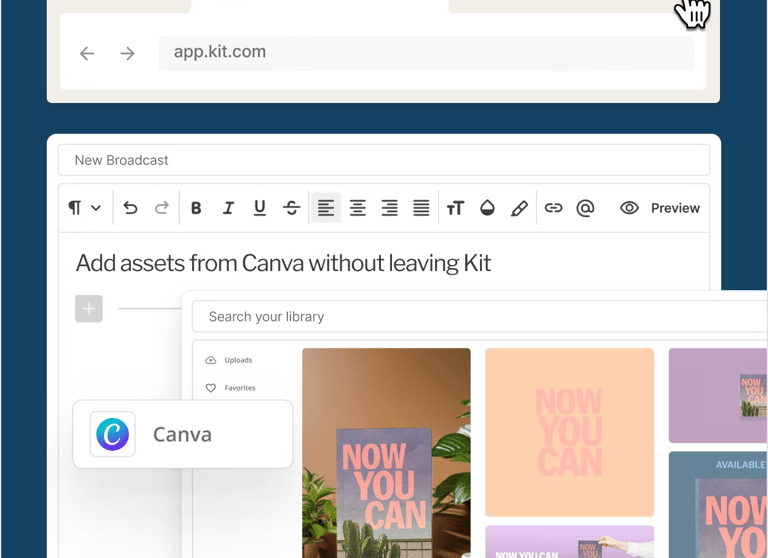The width and height of the screenshot is (768, 558).
Task: Click the Search your library field
Action: point(480,316)
